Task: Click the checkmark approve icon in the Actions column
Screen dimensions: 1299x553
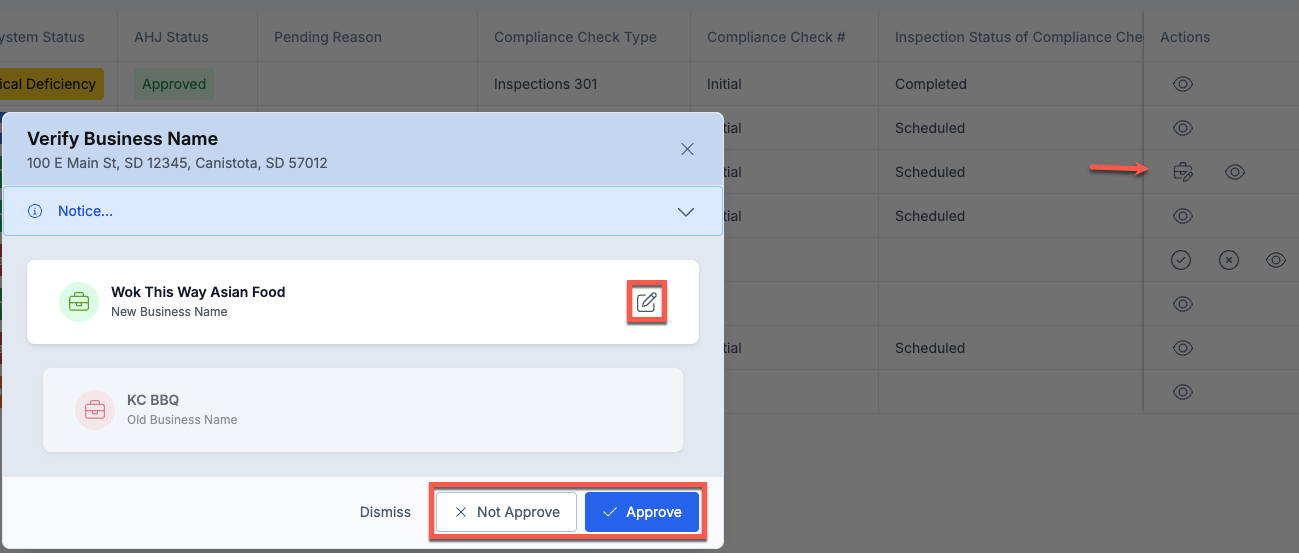Action: pyautogui.click(x=1181, y=260)
